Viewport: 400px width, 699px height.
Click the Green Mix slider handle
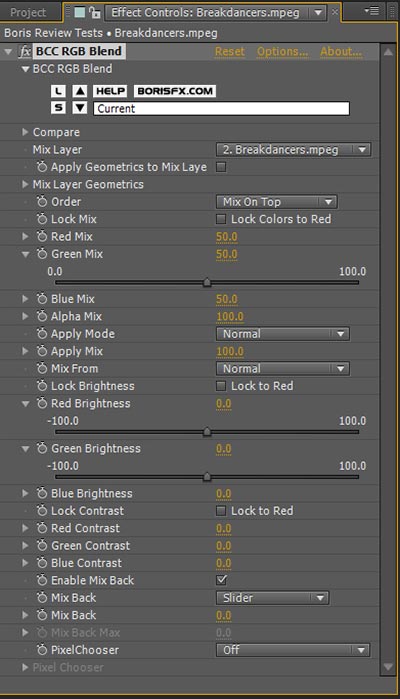(x=207, y=282)
